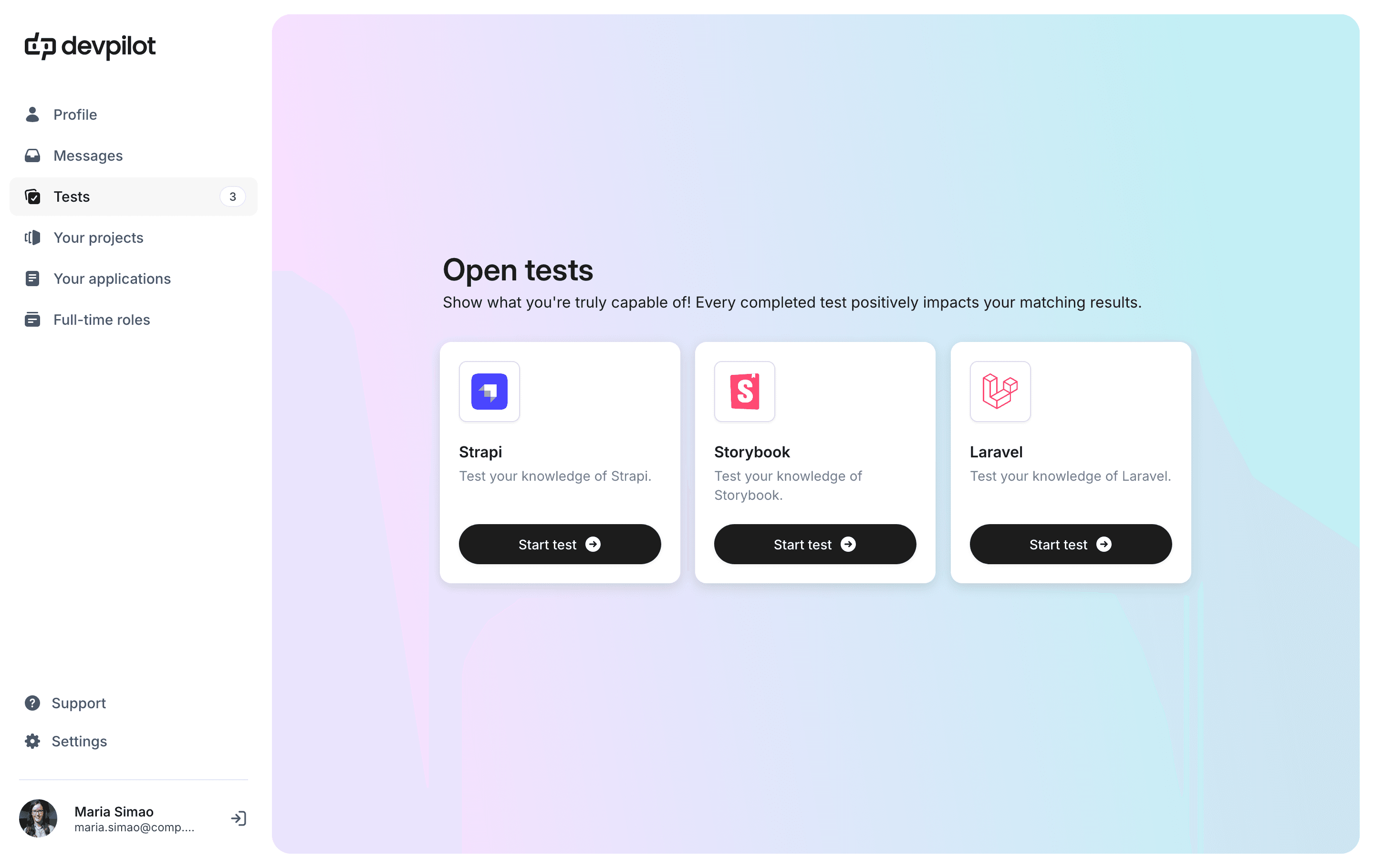Screen dimensions: 1374x868
Task: Click the Settings gear icon
Action: [33, 741]
